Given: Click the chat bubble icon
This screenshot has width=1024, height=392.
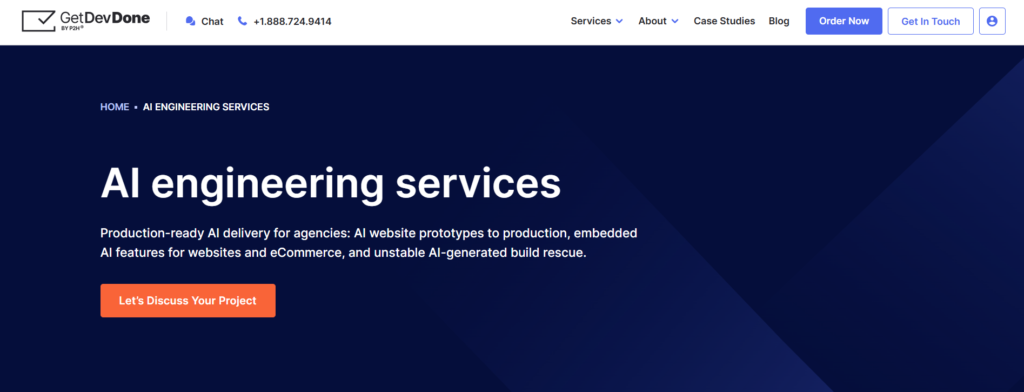Looking at the screenshot, I should (x=190, y=21).
